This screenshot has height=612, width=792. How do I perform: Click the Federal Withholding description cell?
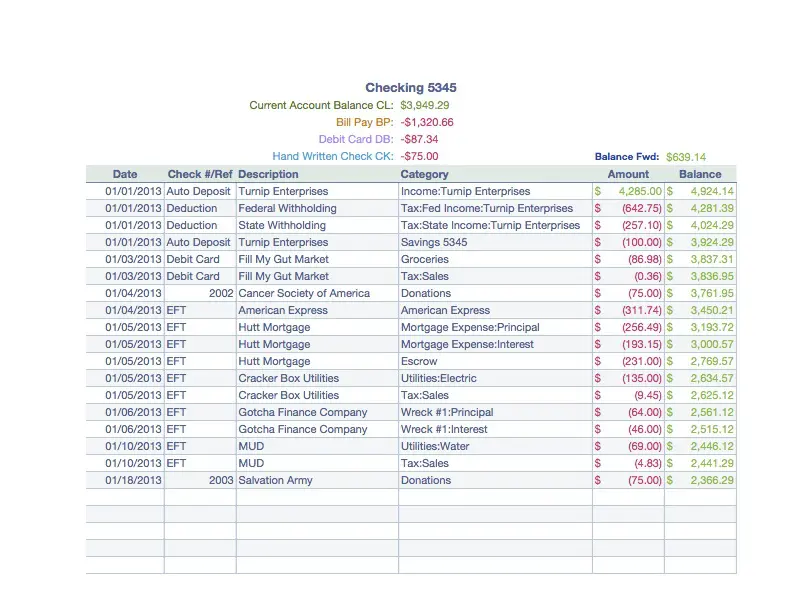coord(287,208)
